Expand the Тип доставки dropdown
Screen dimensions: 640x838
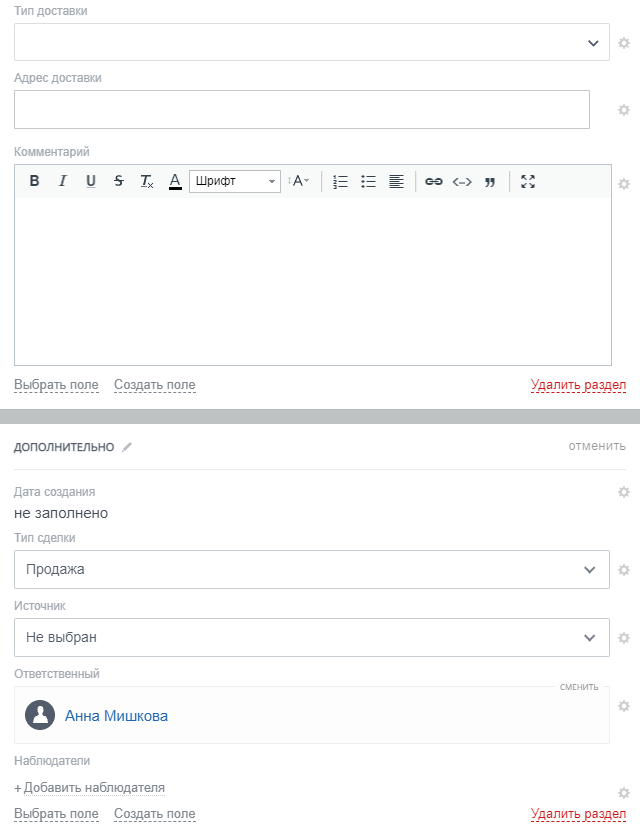(311, 42)
